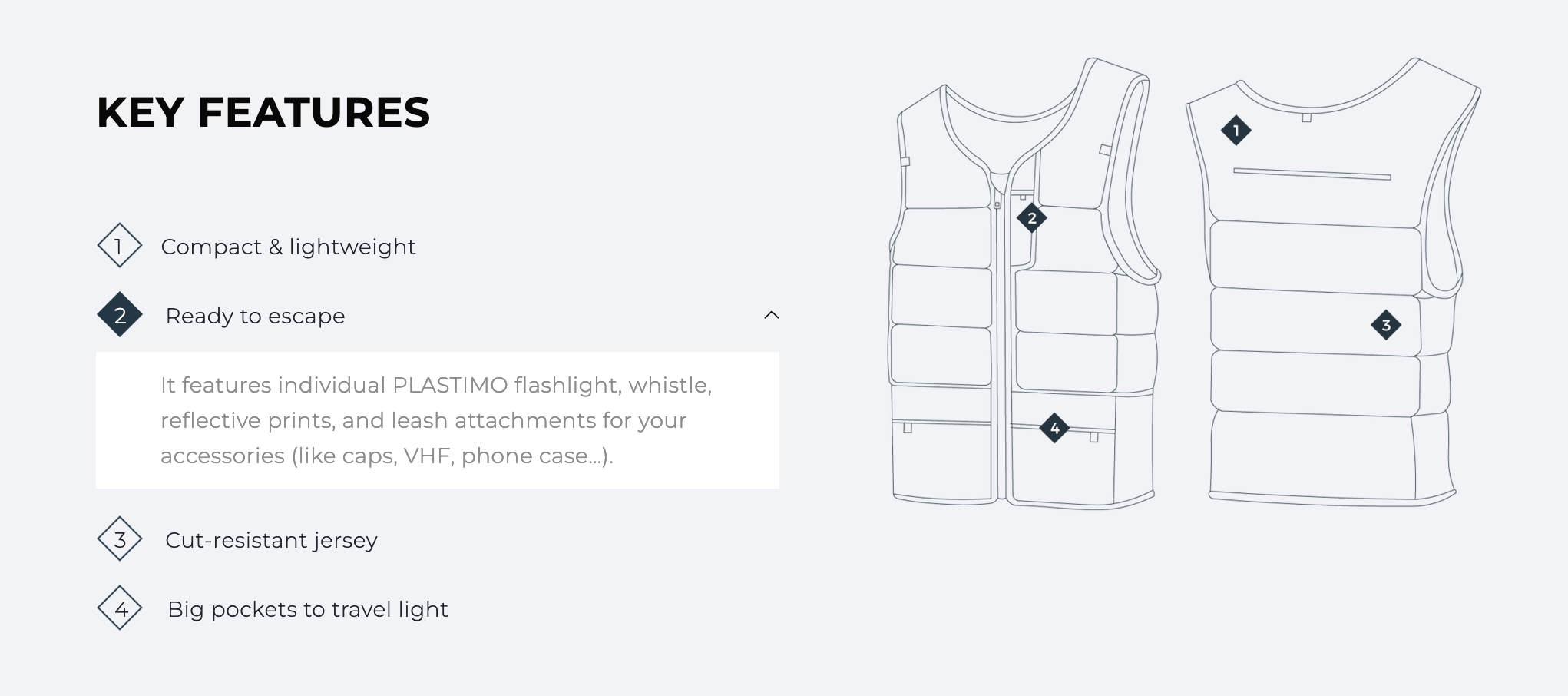Click the back vest horizontal reflective strip
The width and height of the screenshot is (1568, 696).
tap(1312, 174)
